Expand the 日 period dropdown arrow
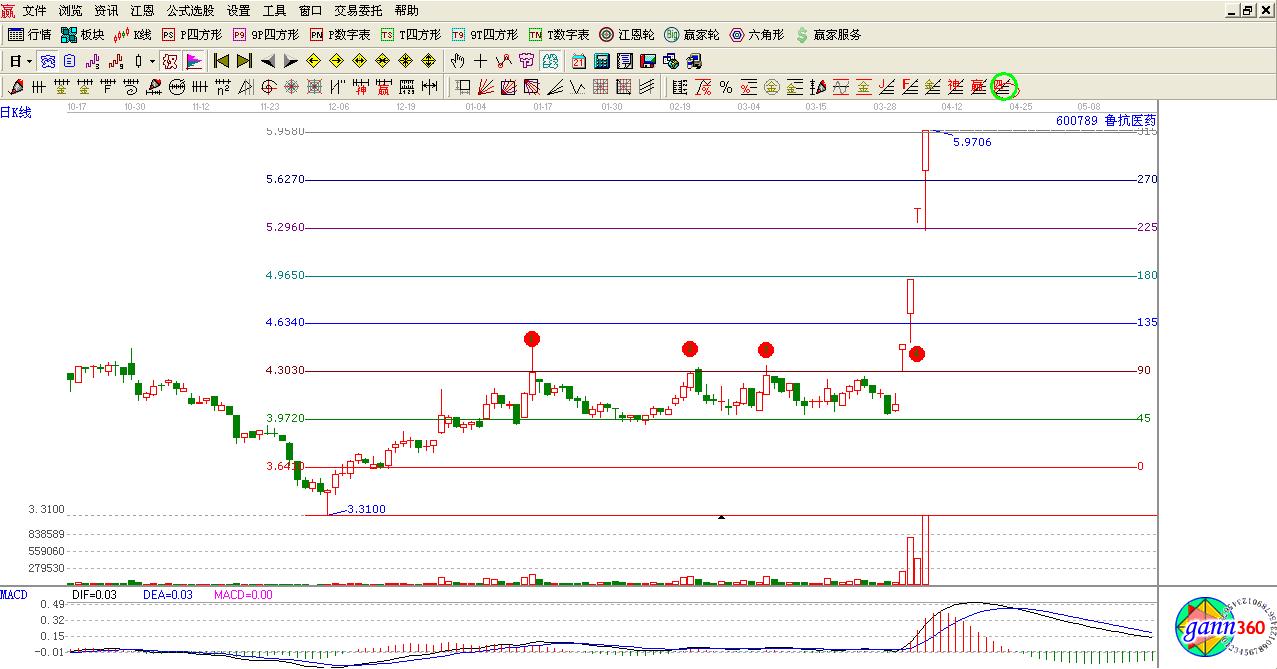This screenshot has width=1277, height=669. 30,61
